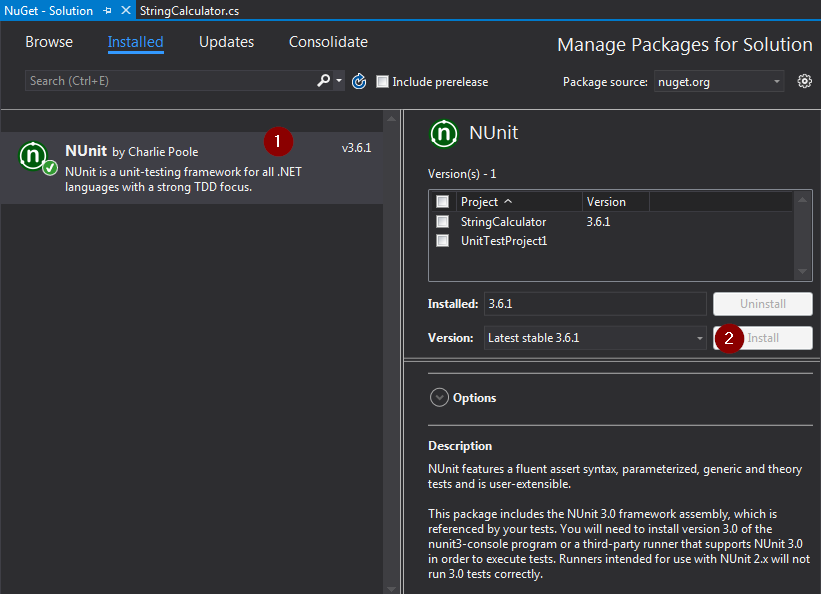Check the UnitTestProject1 project checkbox
The height and width of the screenshot is (594, 821).
click(442, 240)
